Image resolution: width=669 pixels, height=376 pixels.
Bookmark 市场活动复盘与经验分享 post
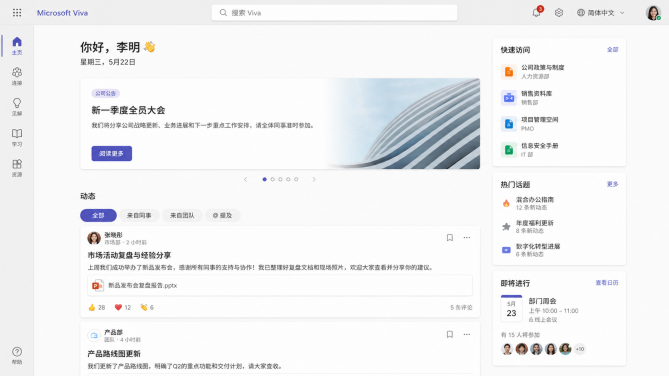[450, 238]
